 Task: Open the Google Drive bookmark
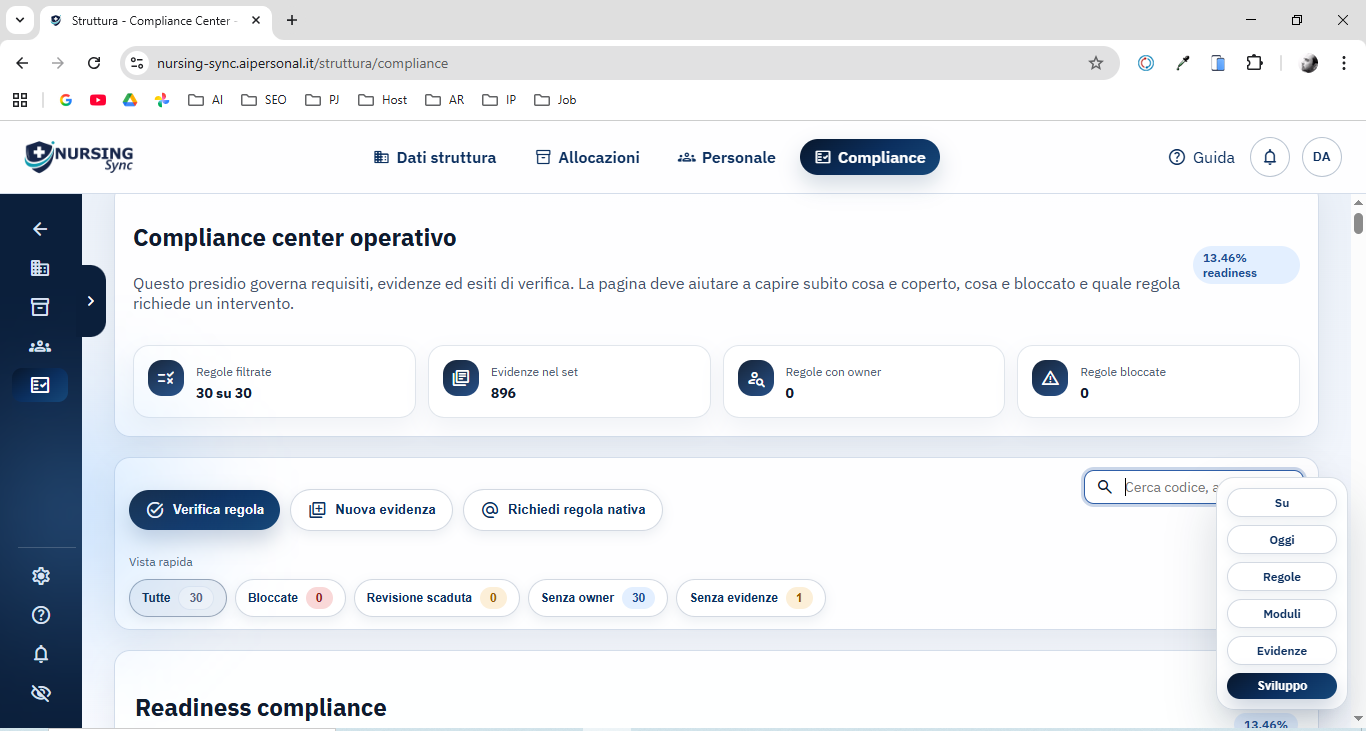click(130, 100)
